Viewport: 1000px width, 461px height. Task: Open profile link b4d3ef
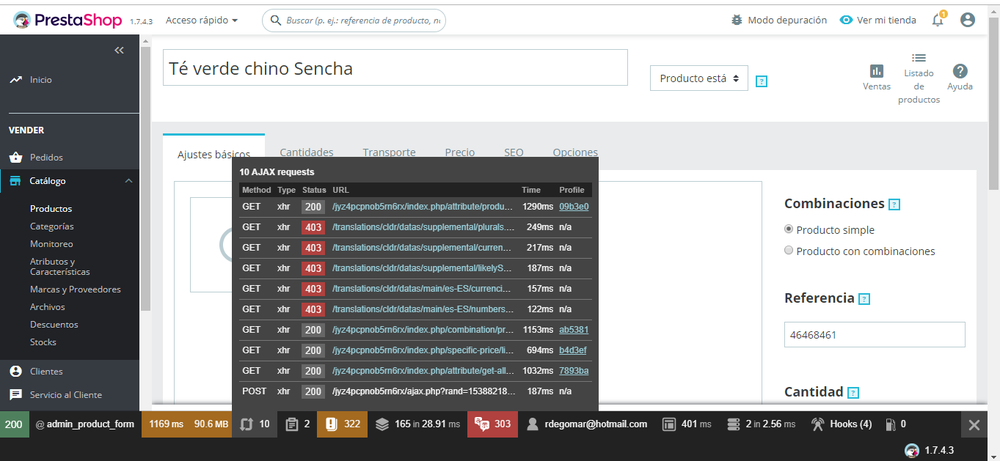[573, 350]
